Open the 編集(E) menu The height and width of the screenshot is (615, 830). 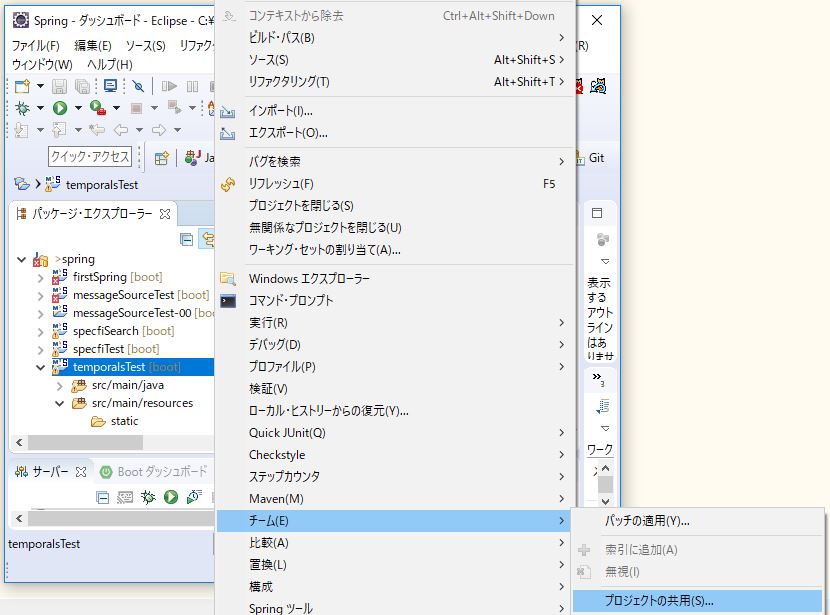point(93,46)
